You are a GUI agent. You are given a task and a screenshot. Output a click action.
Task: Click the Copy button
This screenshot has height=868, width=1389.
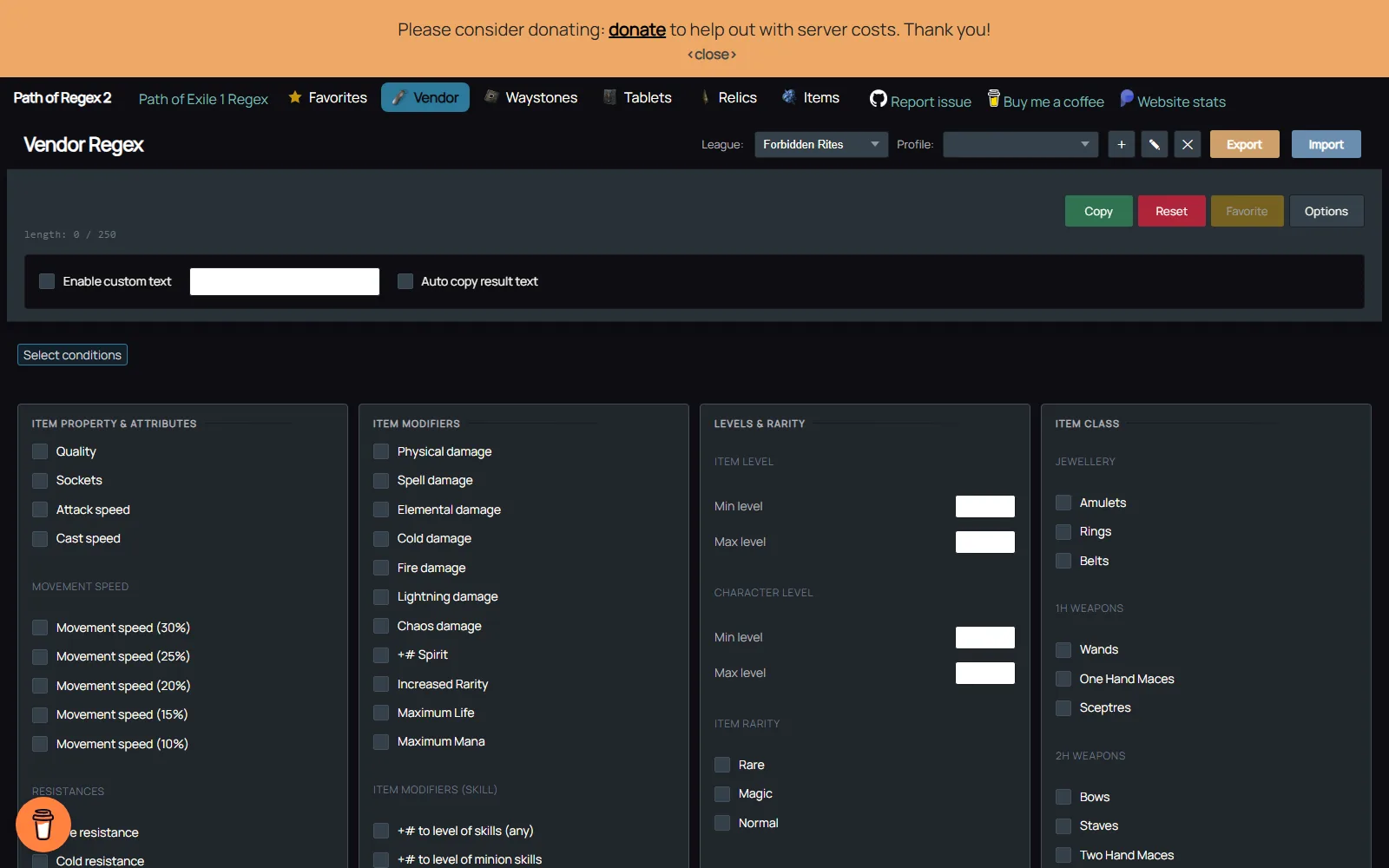coord(1098,211)
